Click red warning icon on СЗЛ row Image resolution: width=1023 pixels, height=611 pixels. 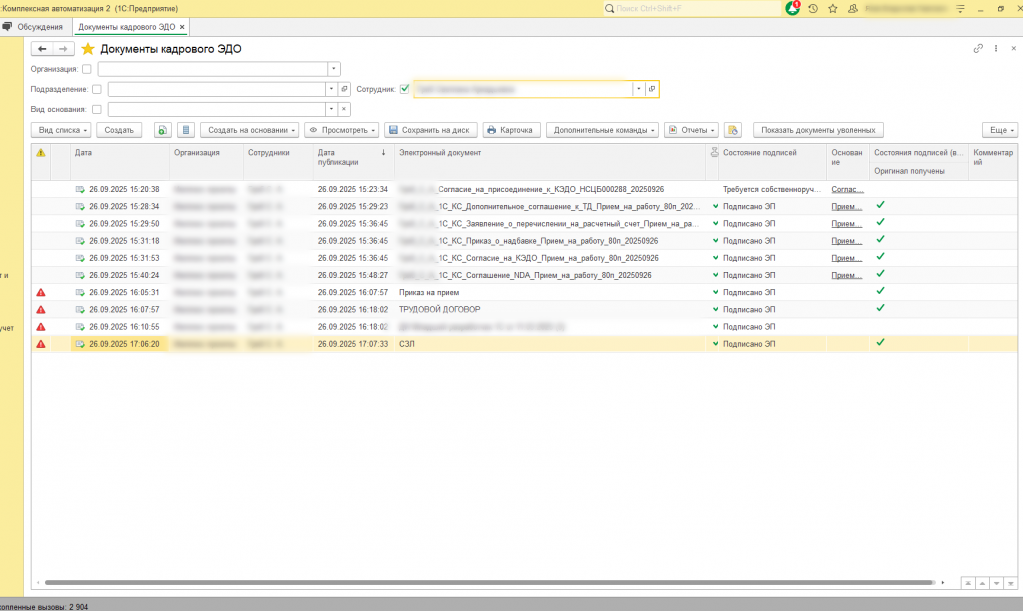tap(41, 344)
